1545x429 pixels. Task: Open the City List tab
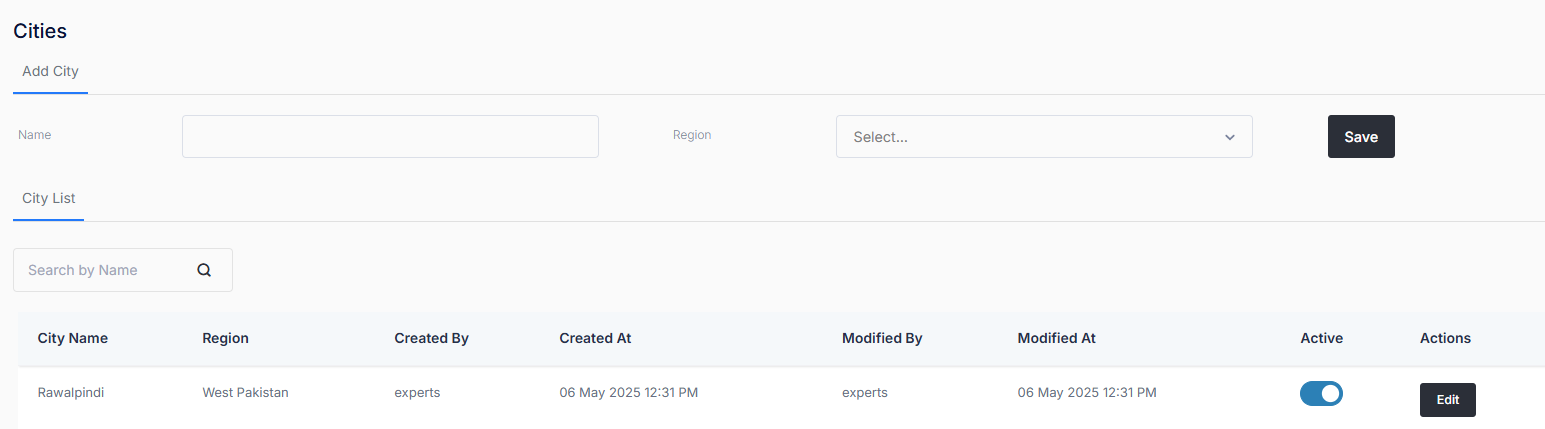tap(49, 198)
